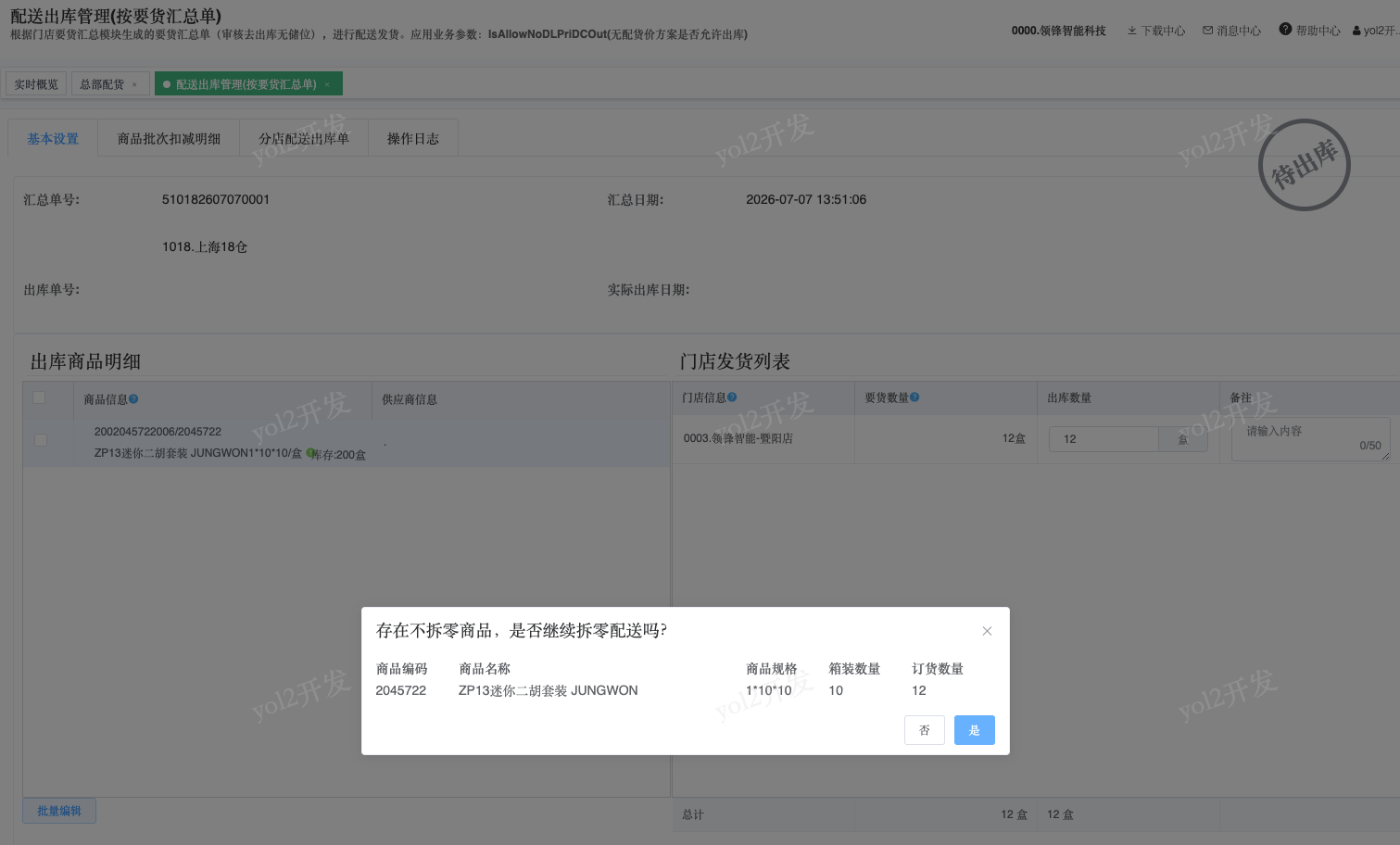Click the yol2 user account icon
The height and width of the screenshot is (845, 1400).
[1356, 31]
